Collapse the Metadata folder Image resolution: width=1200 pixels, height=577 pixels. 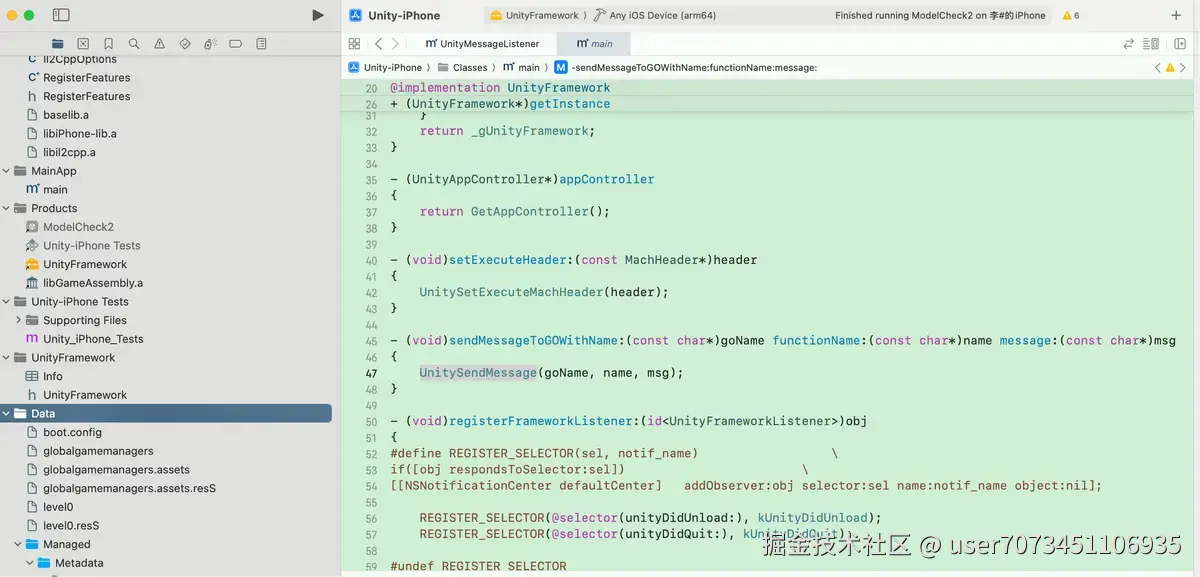point(30,563)
